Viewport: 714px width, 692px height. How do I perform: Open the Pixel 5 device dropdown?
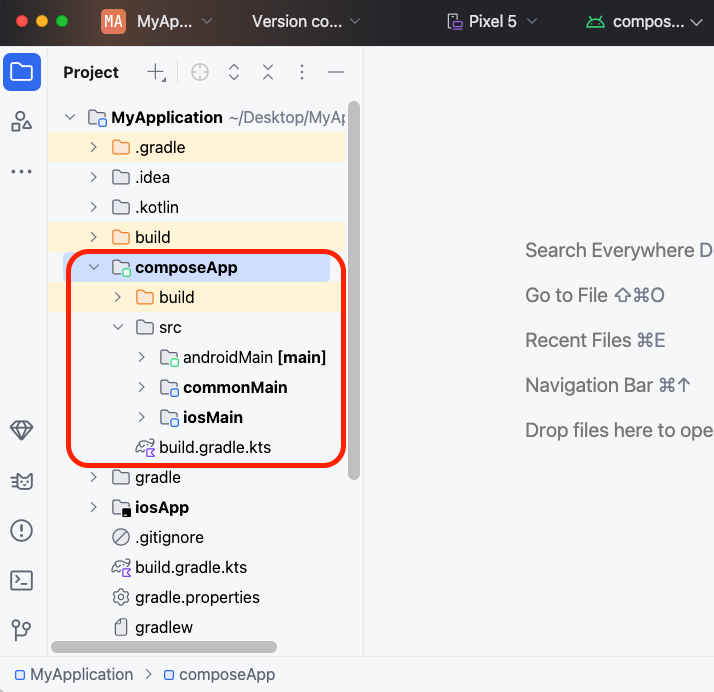[x=492, y=21]
